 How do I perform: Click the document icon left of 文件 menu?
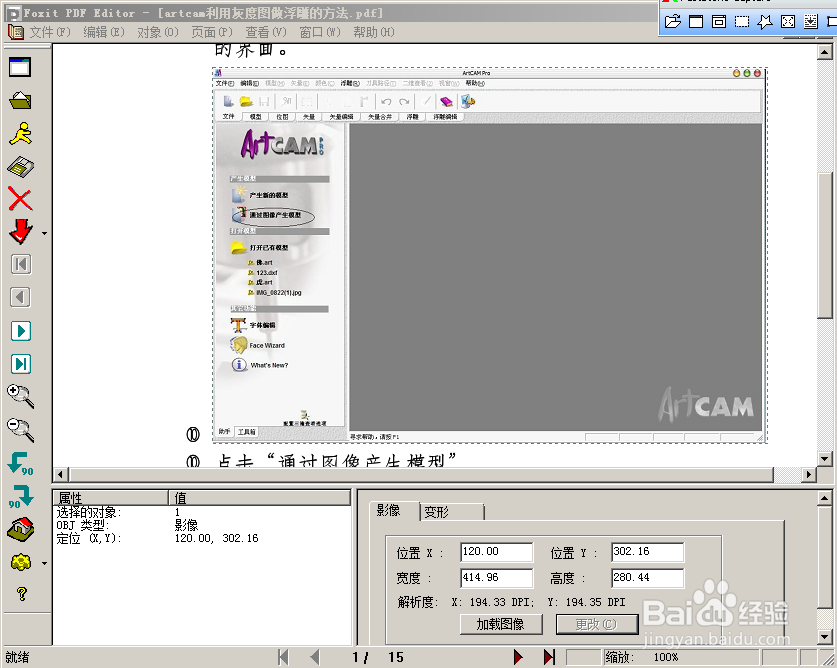click(15, 32)
